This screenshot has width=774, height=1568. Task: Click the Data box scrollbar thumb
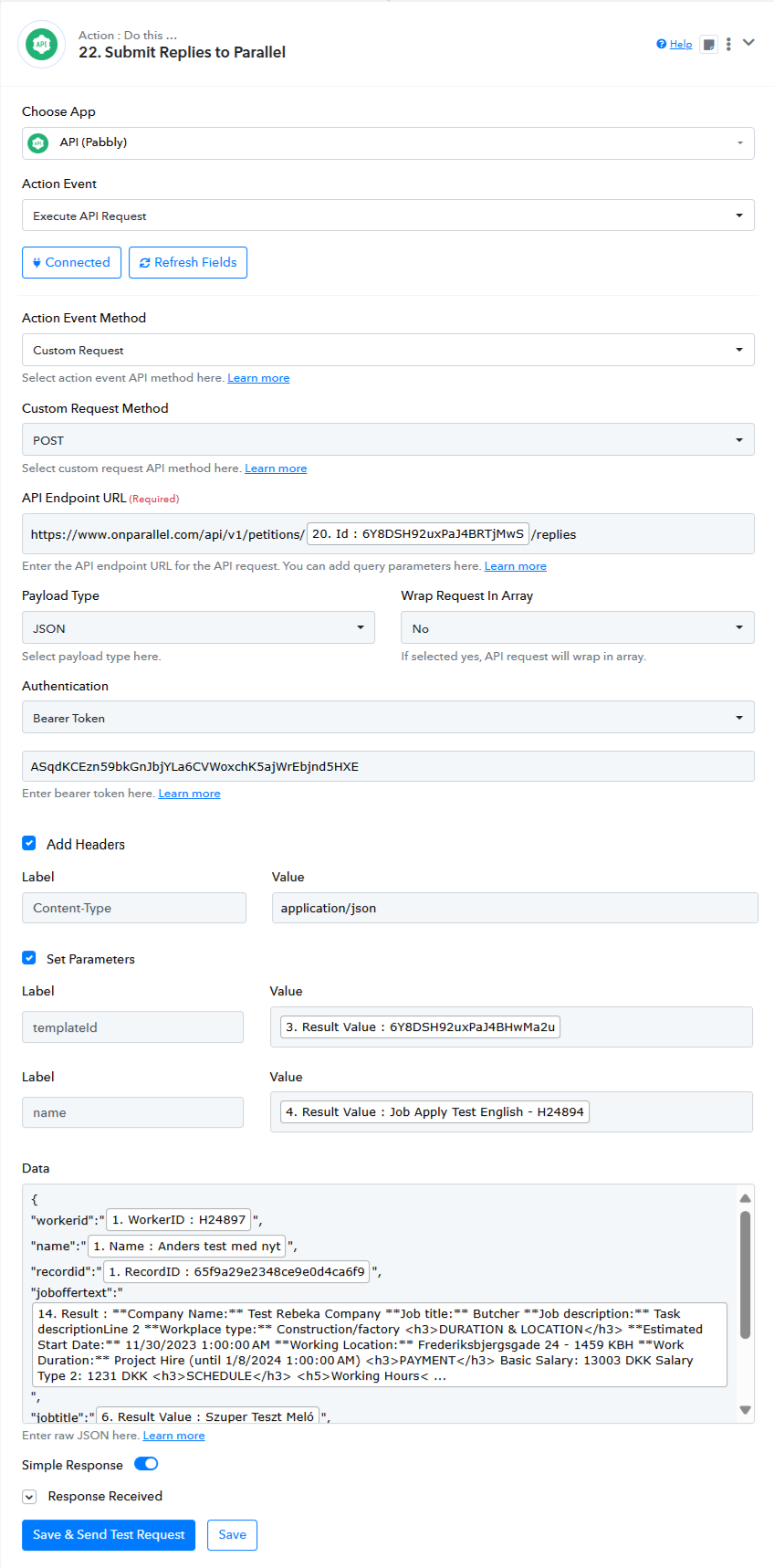coord(745,1275)
